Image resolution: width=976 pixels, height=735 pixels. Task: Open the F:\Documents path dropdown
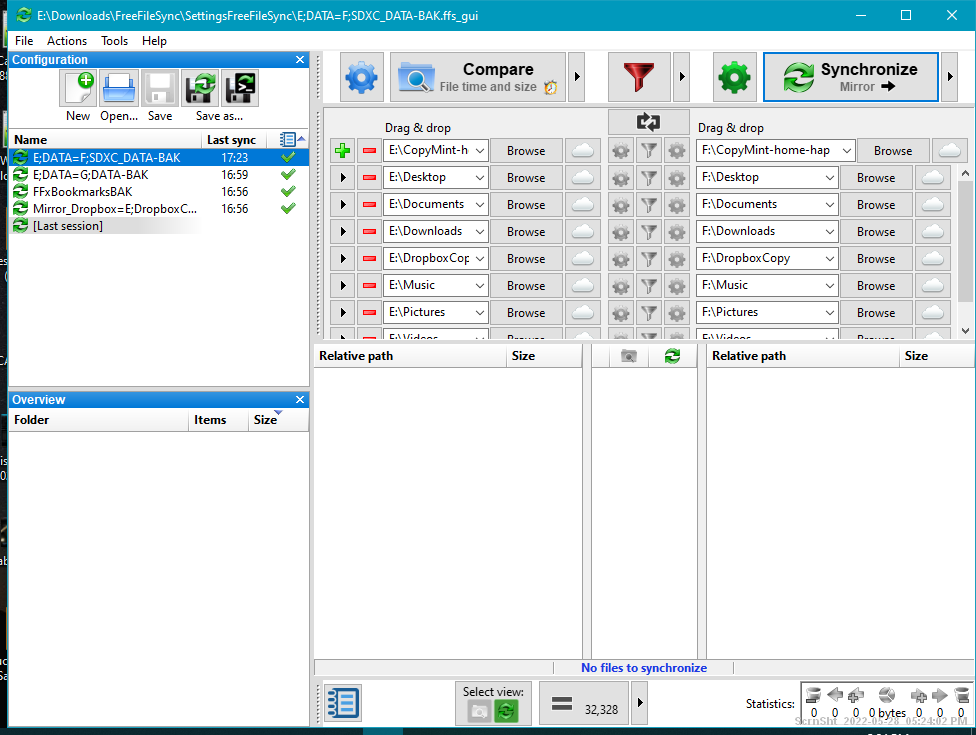pos(830,205)
